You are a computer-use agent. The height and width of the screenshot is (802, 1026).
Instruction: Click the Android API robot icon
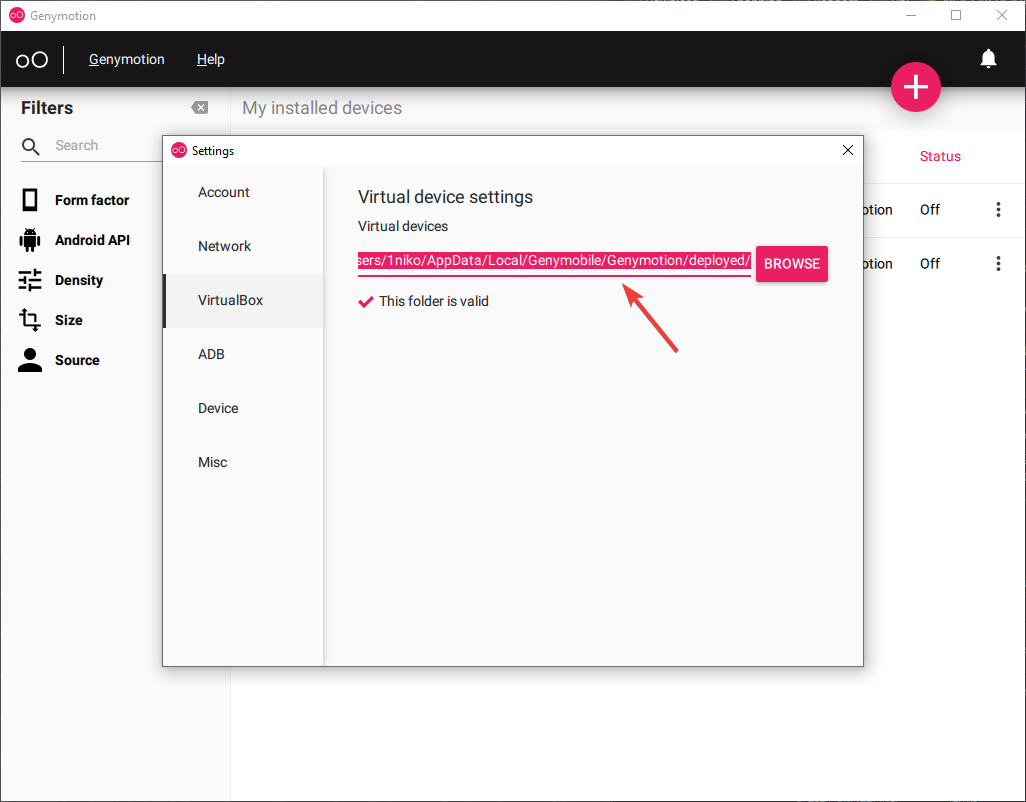pos(31,240)
